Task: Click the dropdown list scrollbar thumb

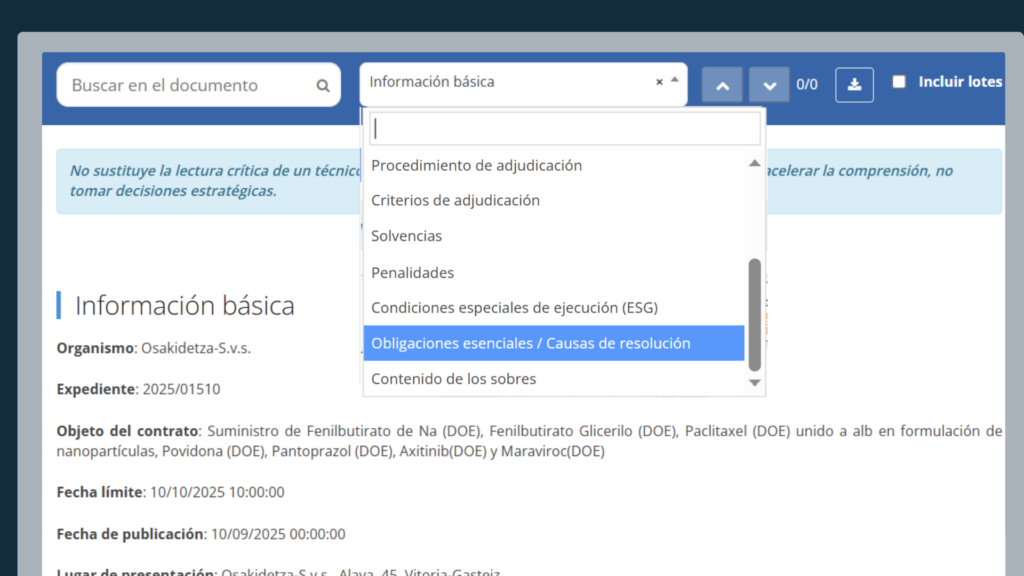Action: point(755,314)
